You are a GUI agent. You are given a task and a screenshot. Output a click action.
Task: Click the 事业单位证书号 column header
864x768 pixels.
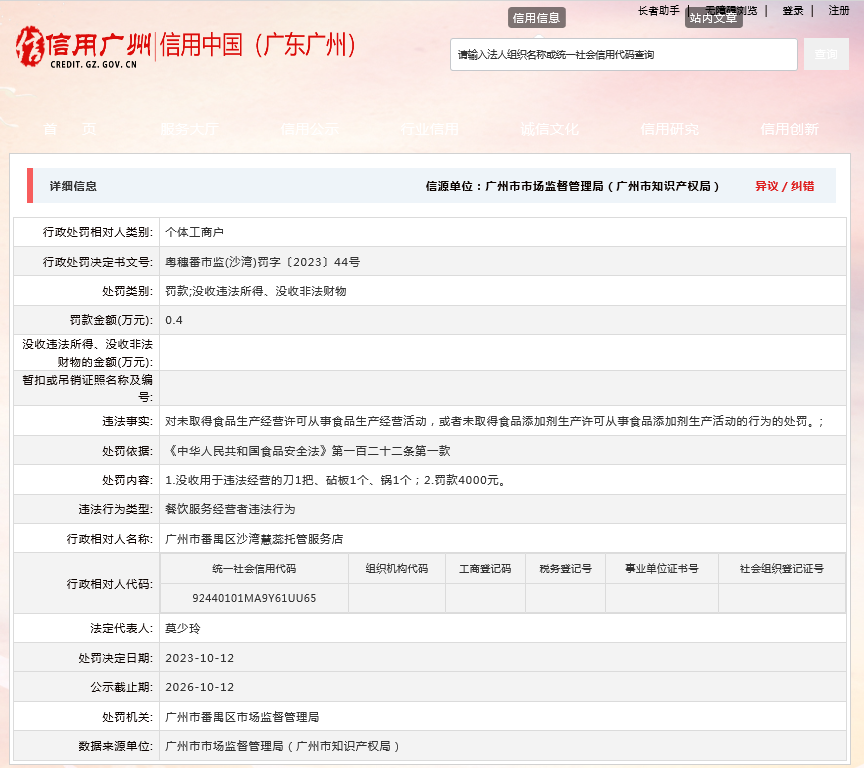coord(661,569)
